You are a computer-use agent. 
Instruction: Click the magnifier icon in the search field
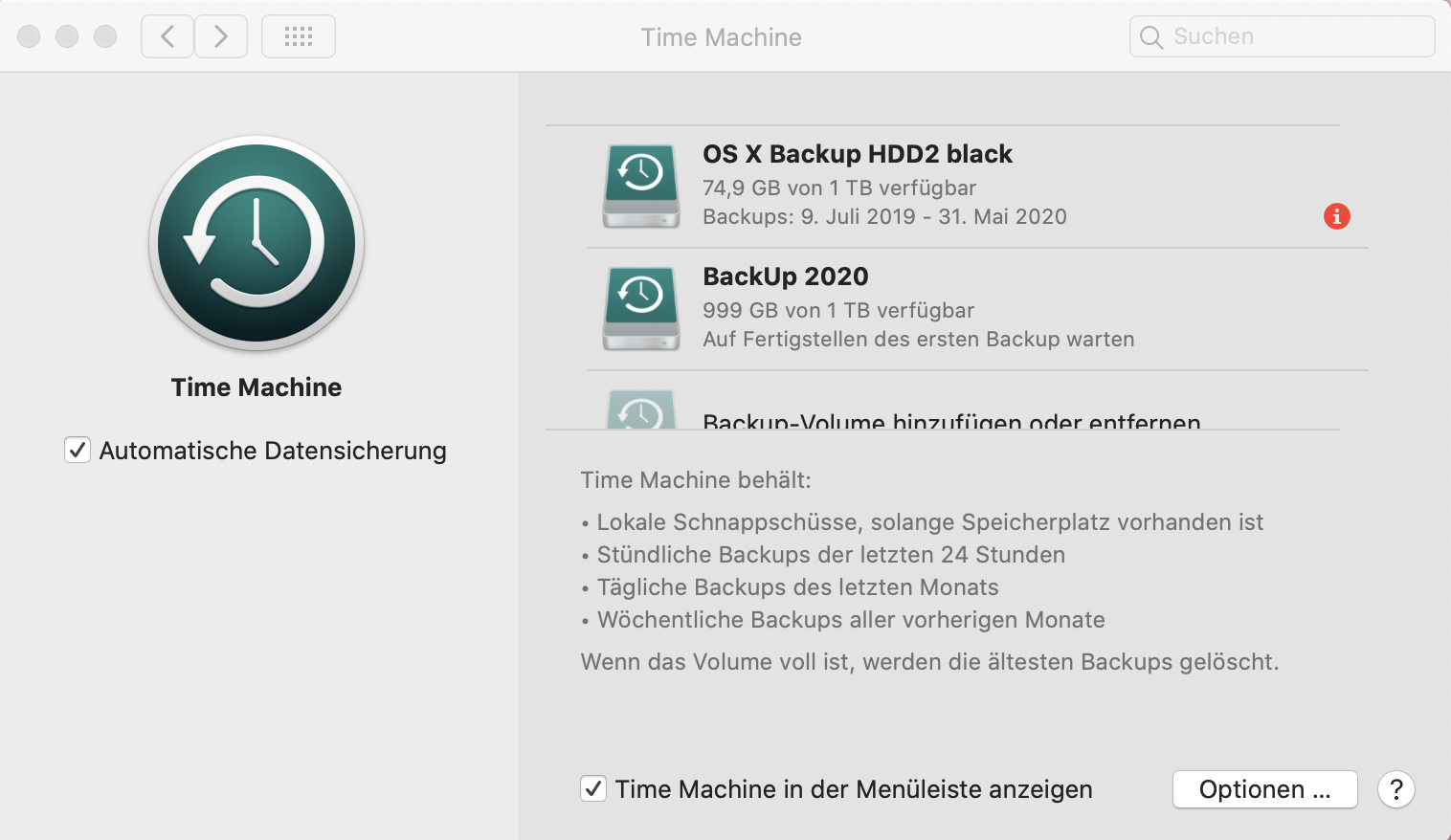tap(1151, 37)
